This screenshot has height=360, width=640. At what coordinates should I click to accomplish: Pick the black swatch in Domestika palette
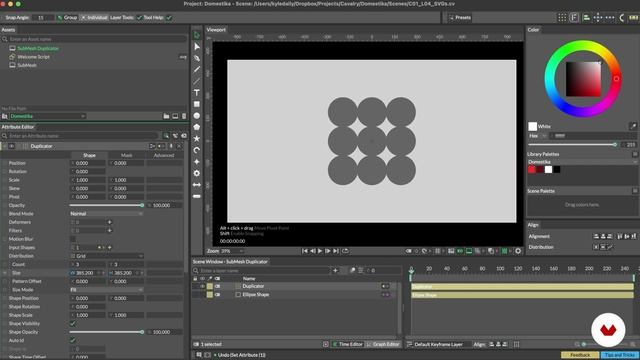[x=557, y=169]
